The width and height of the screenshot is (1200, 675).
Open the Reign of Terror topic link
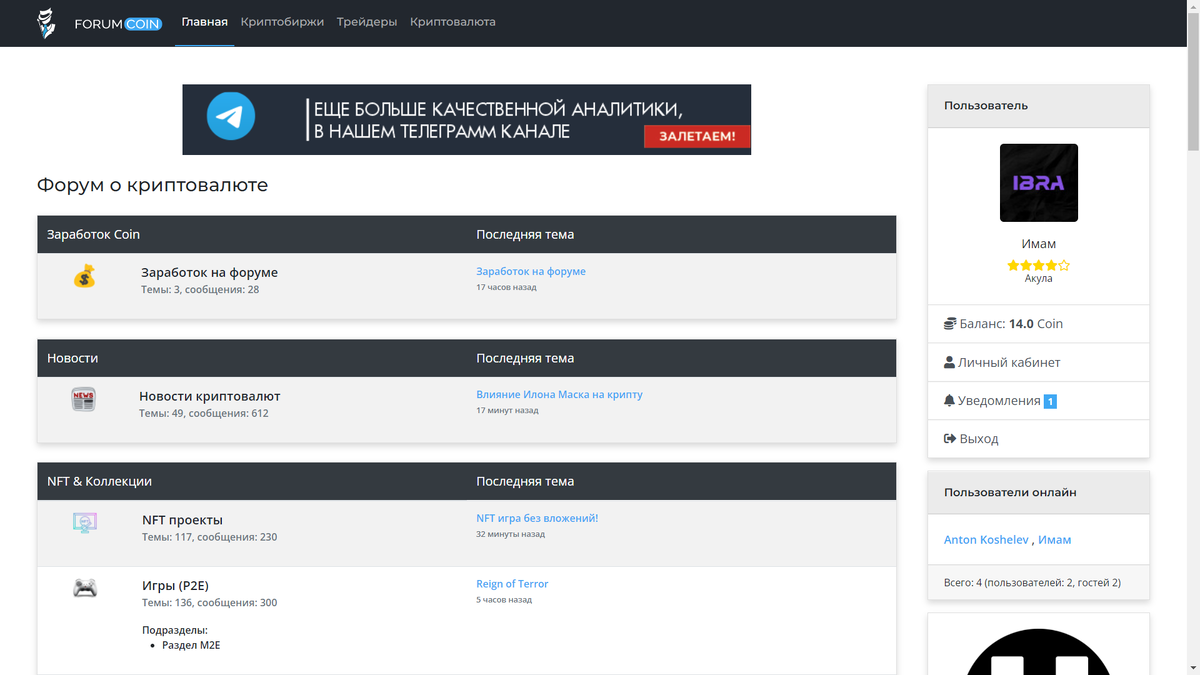point(512,584)
